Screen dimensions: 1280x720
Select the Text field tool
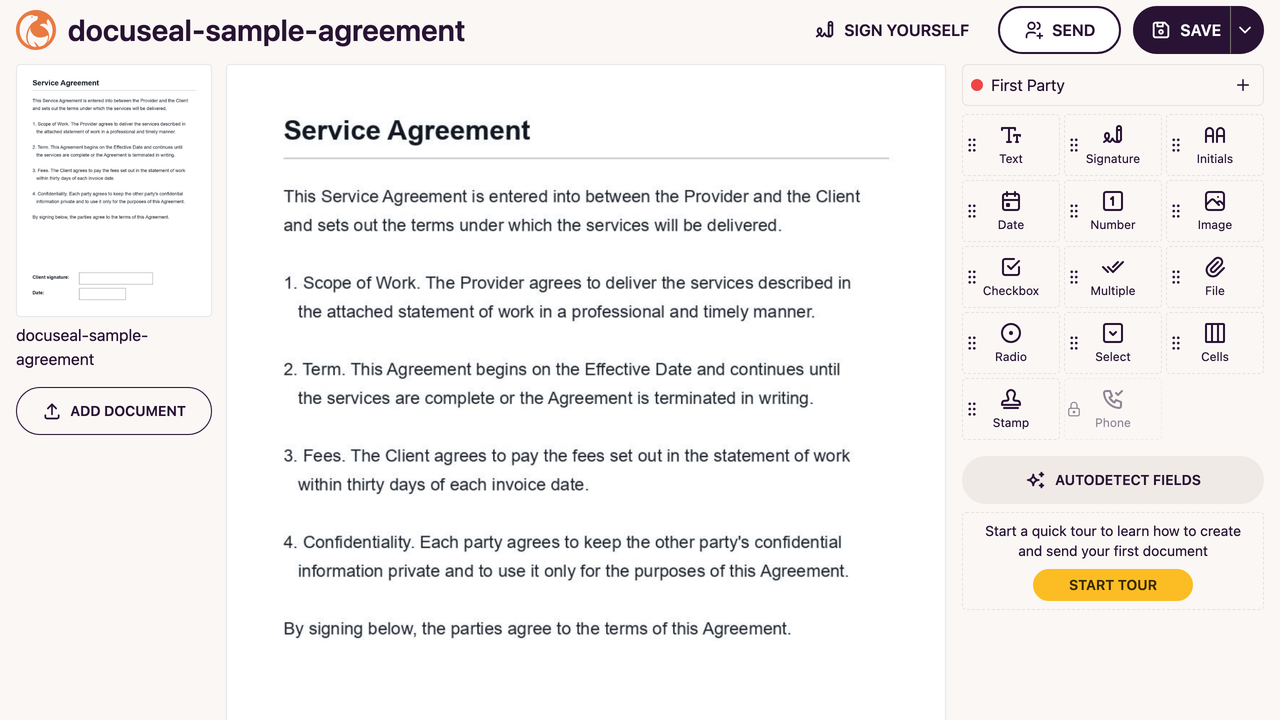point(1011,145)
